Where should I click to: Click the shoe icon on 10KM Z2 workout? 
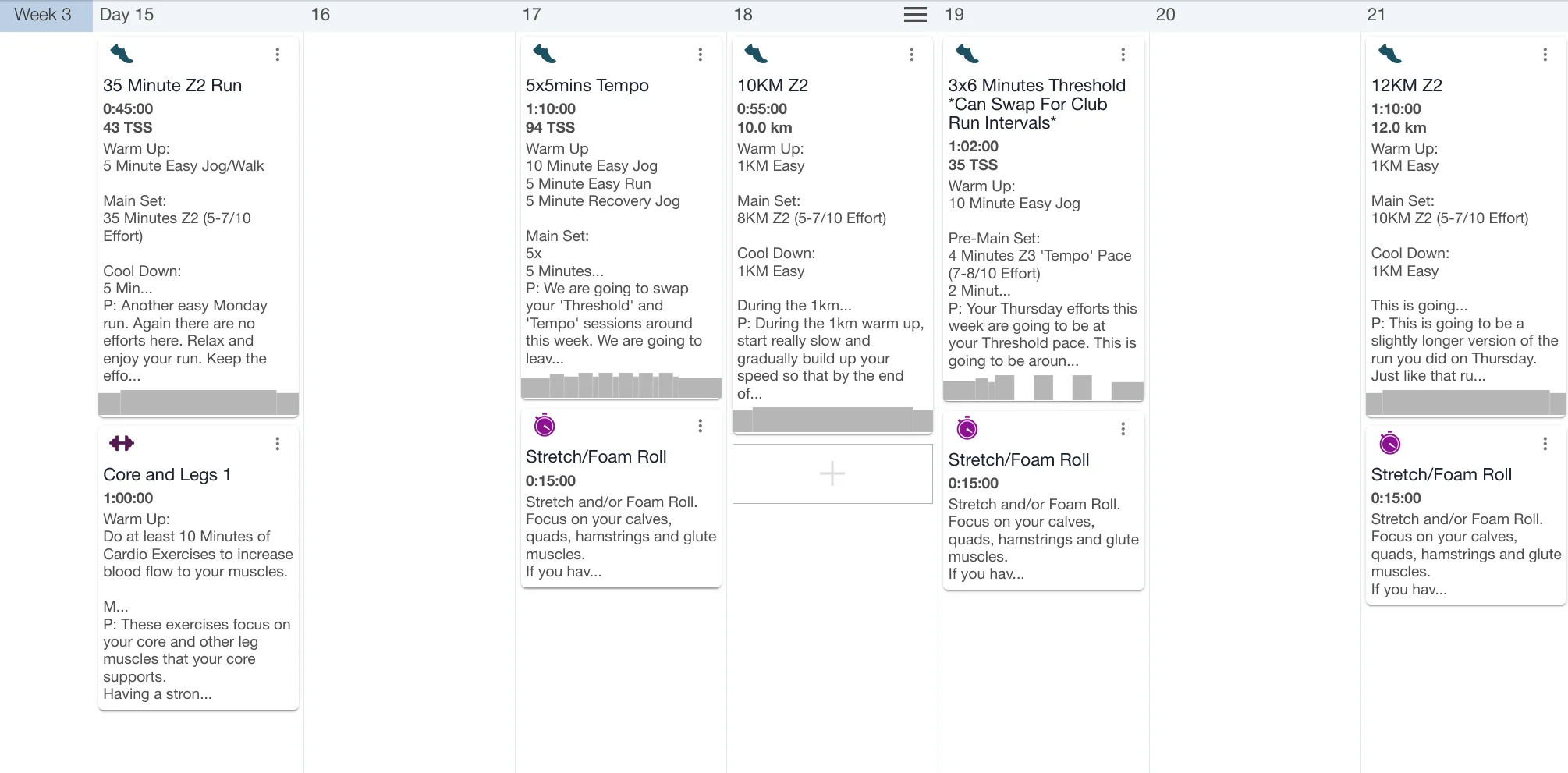tap(755, 54)
